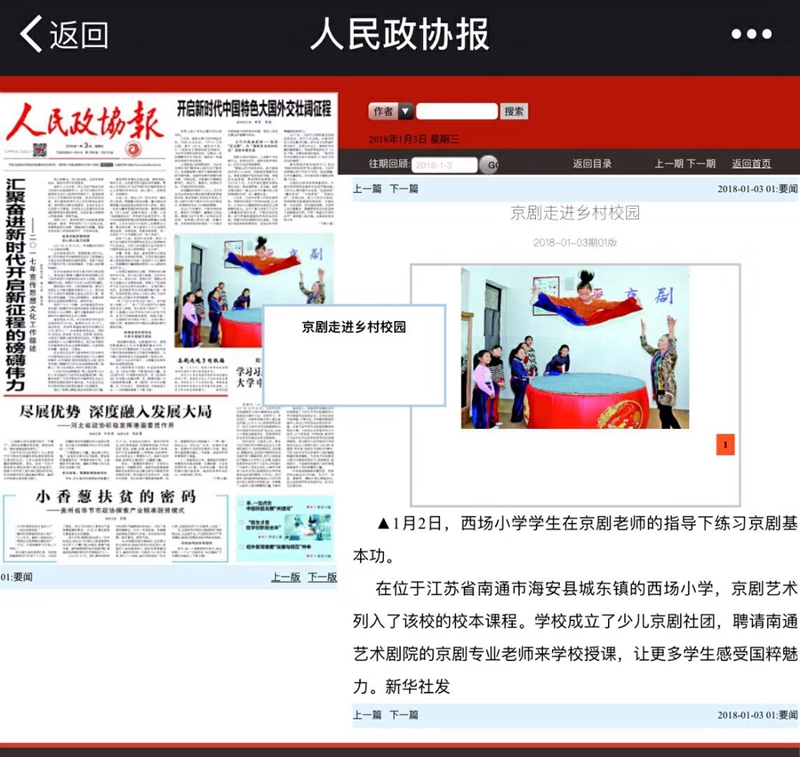This screenshot has width=800, height=757.
Task: Click the opera photo on the newspaper page
Action: coord(254,291)
